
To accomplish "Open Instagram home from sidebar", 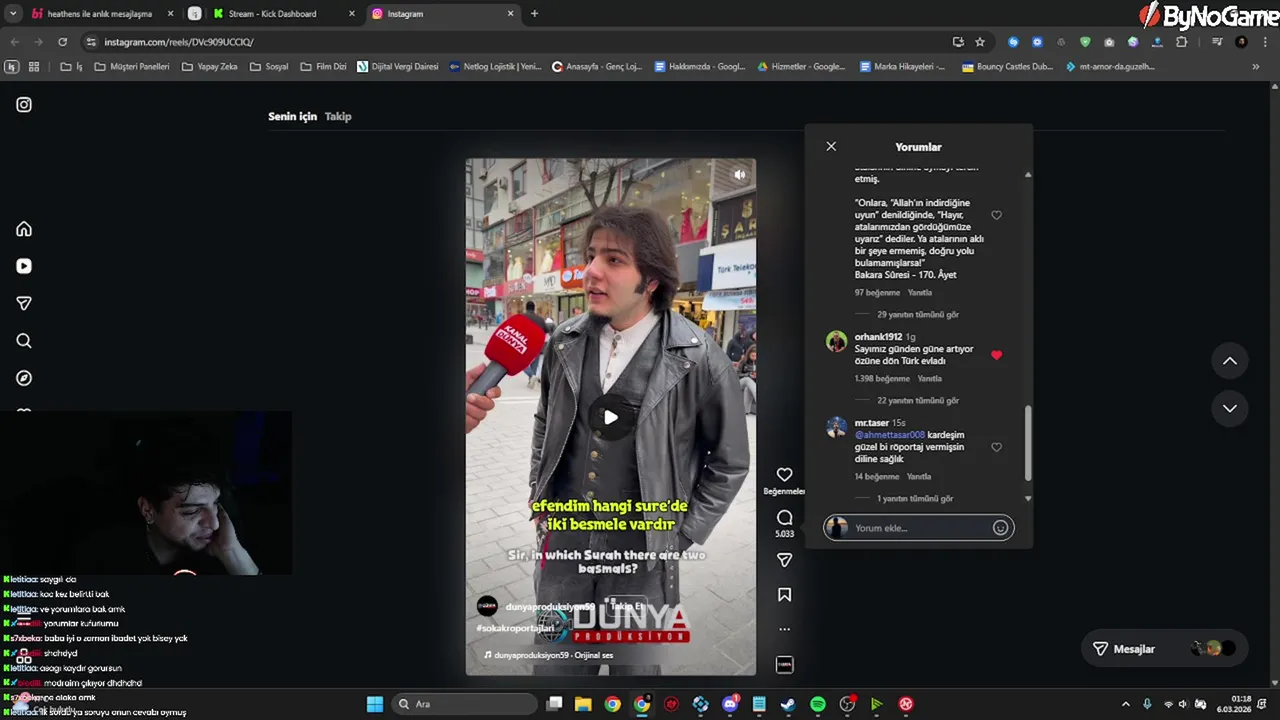I will [24, 229].
